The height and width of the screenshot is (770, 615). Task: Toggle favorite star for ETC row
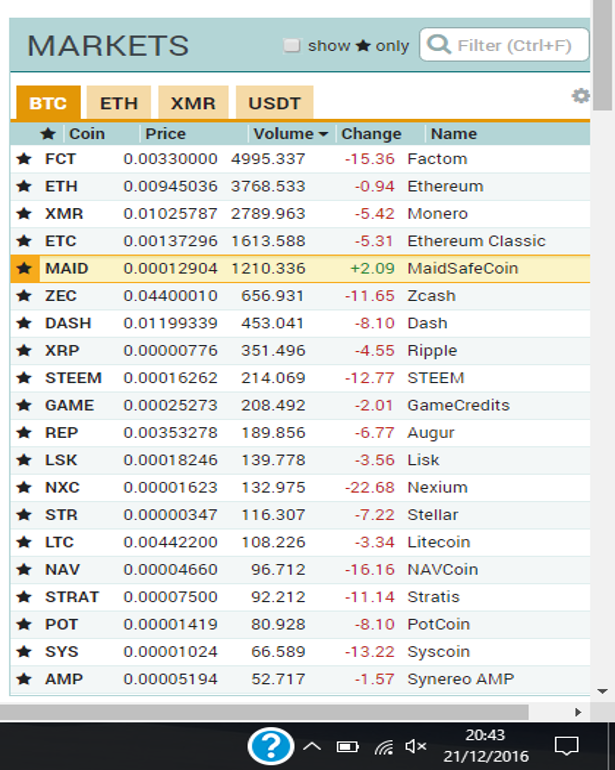coord(24,241)
